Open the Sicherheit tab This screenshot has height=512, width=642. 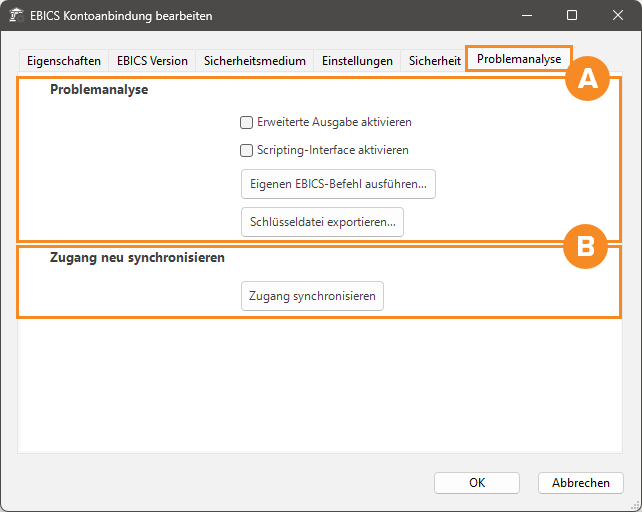pos(435,60)
